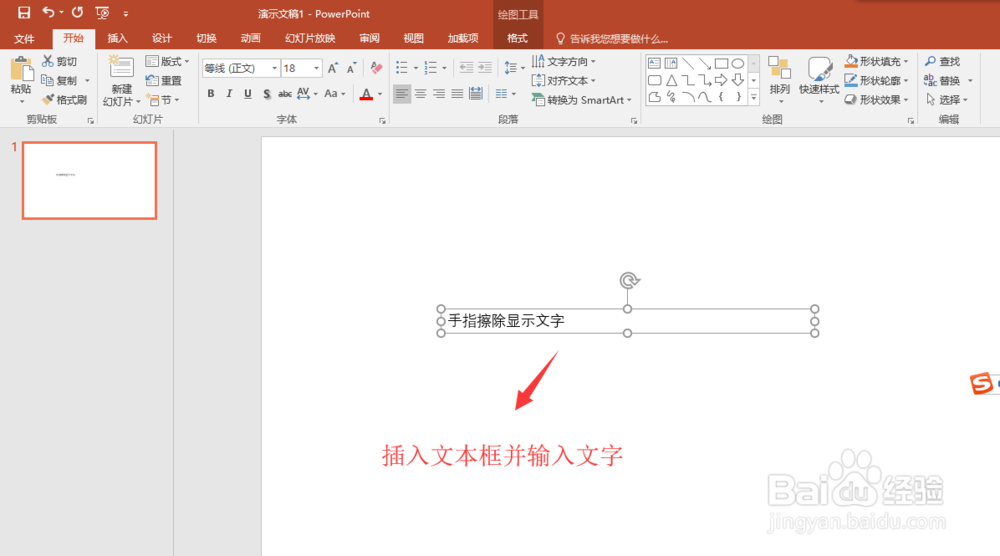Open Quick Styles gallery
Screen dimensions: 1000x556
click(x=819, y=79)
